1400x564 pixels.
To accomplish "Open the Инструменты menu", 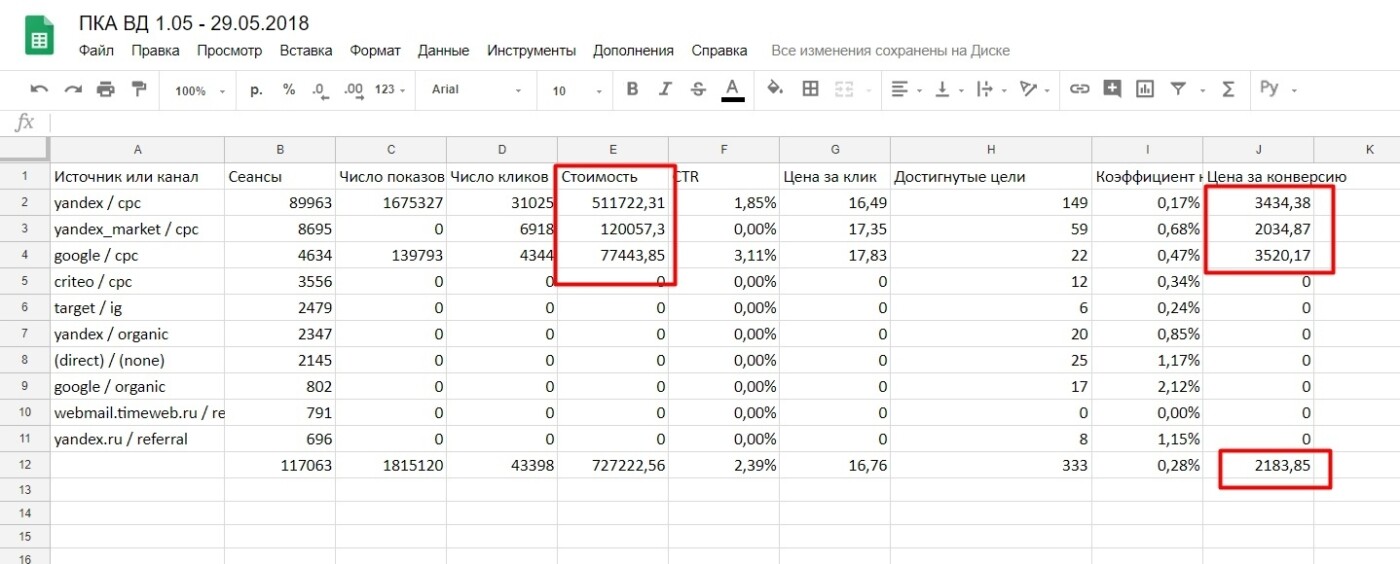I will click(x=531, y=50).
